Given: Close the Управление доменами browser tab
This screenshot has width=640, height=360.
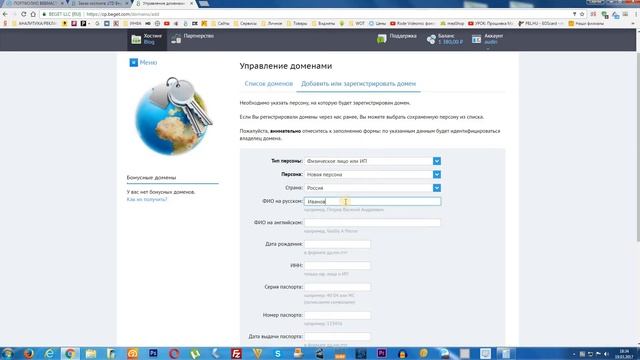Looking at the screenshot, I should tap(191, 3).
